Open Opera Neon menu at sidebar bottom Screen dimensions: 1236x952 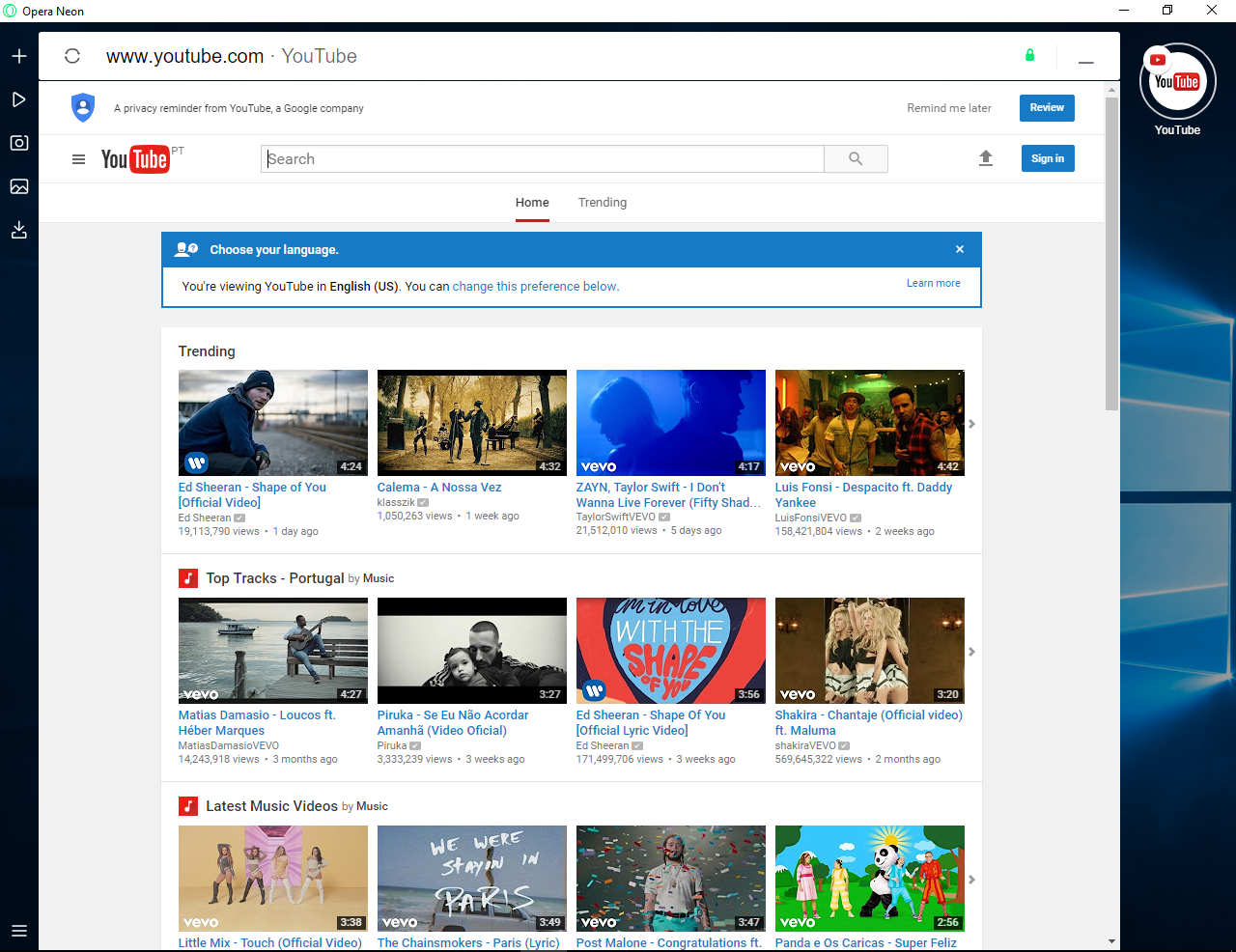click(19, 932)
